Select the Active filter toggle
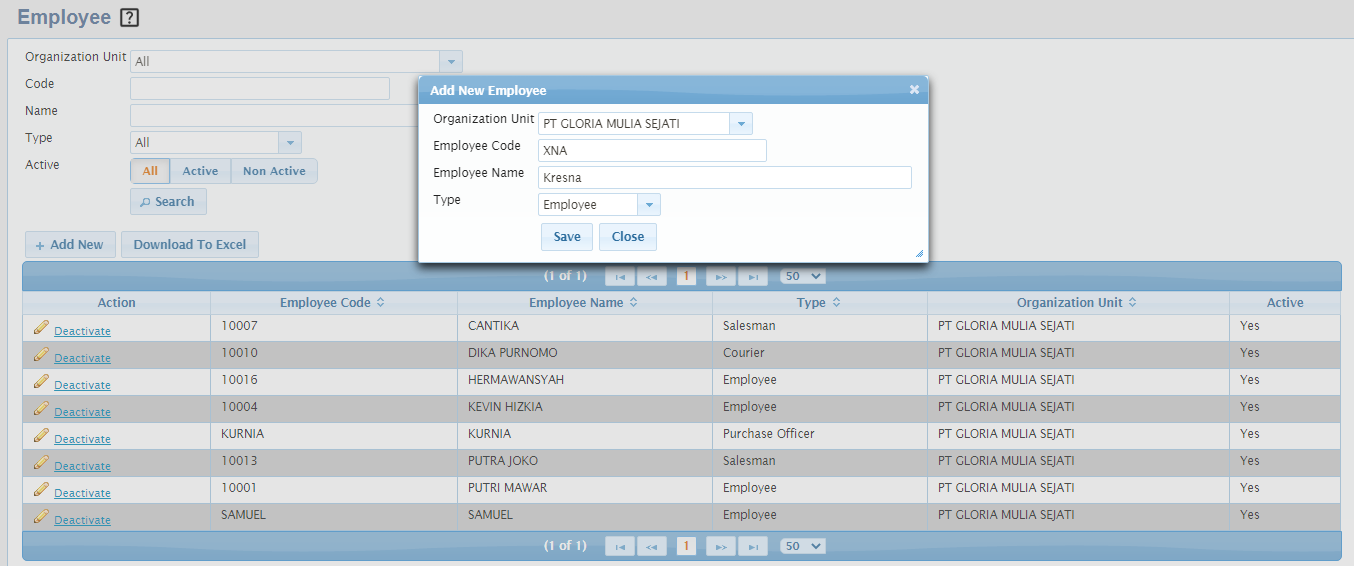 (x=200, y=171)
